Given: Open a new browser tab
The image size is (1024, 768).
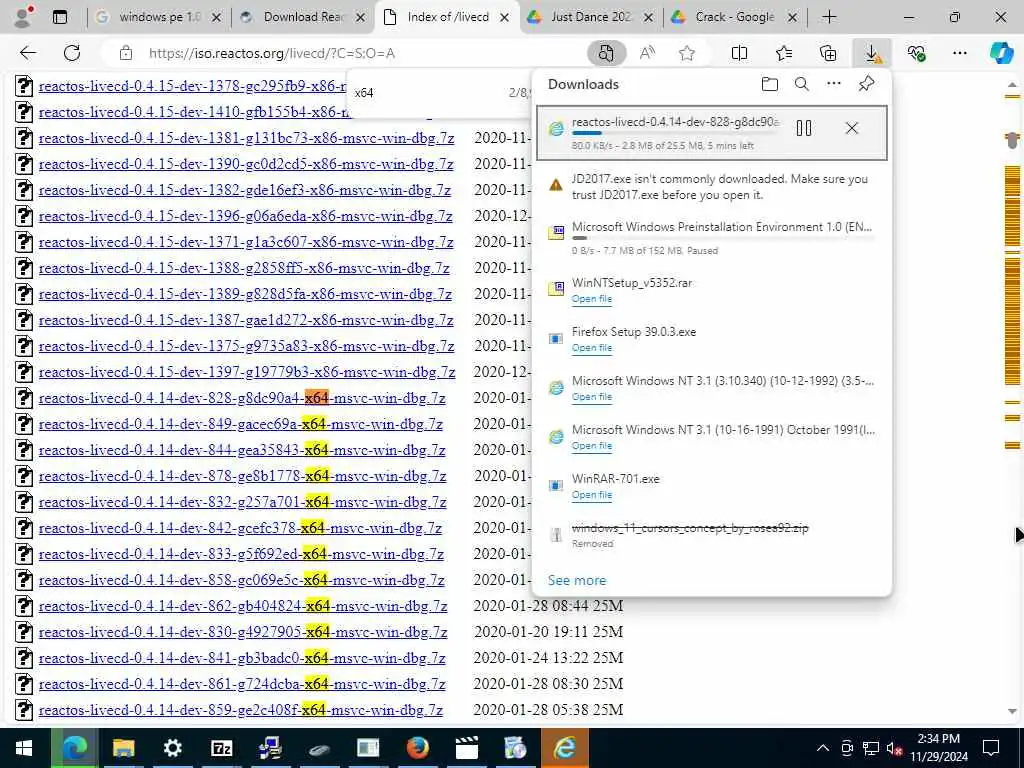Looking at the screenshot, I should (829, 17).
